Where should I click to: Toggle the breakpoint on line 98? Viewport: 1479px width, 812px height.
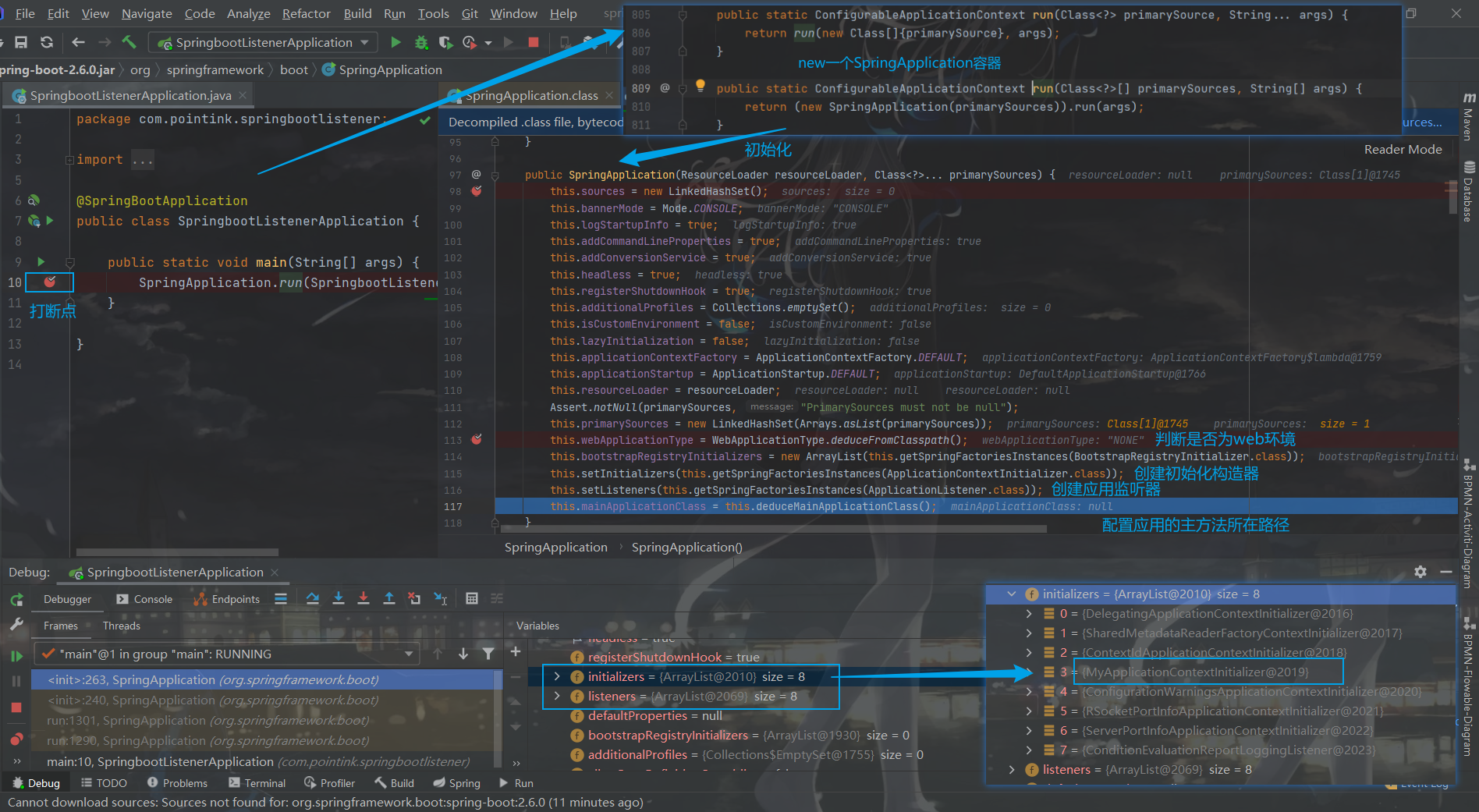[x=477, y=190]
